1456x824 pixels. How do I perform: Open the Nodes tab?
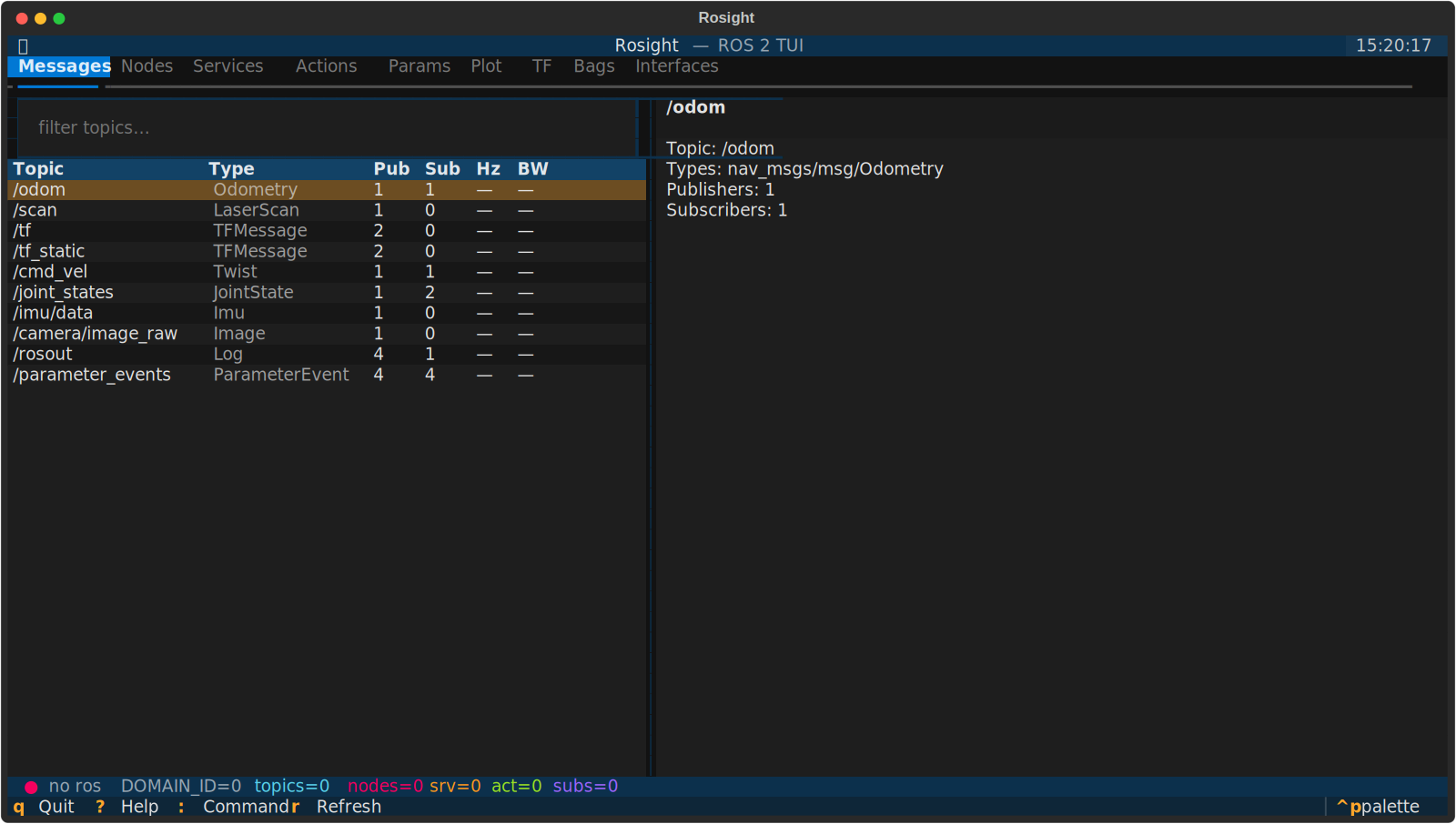coord(147,66)
